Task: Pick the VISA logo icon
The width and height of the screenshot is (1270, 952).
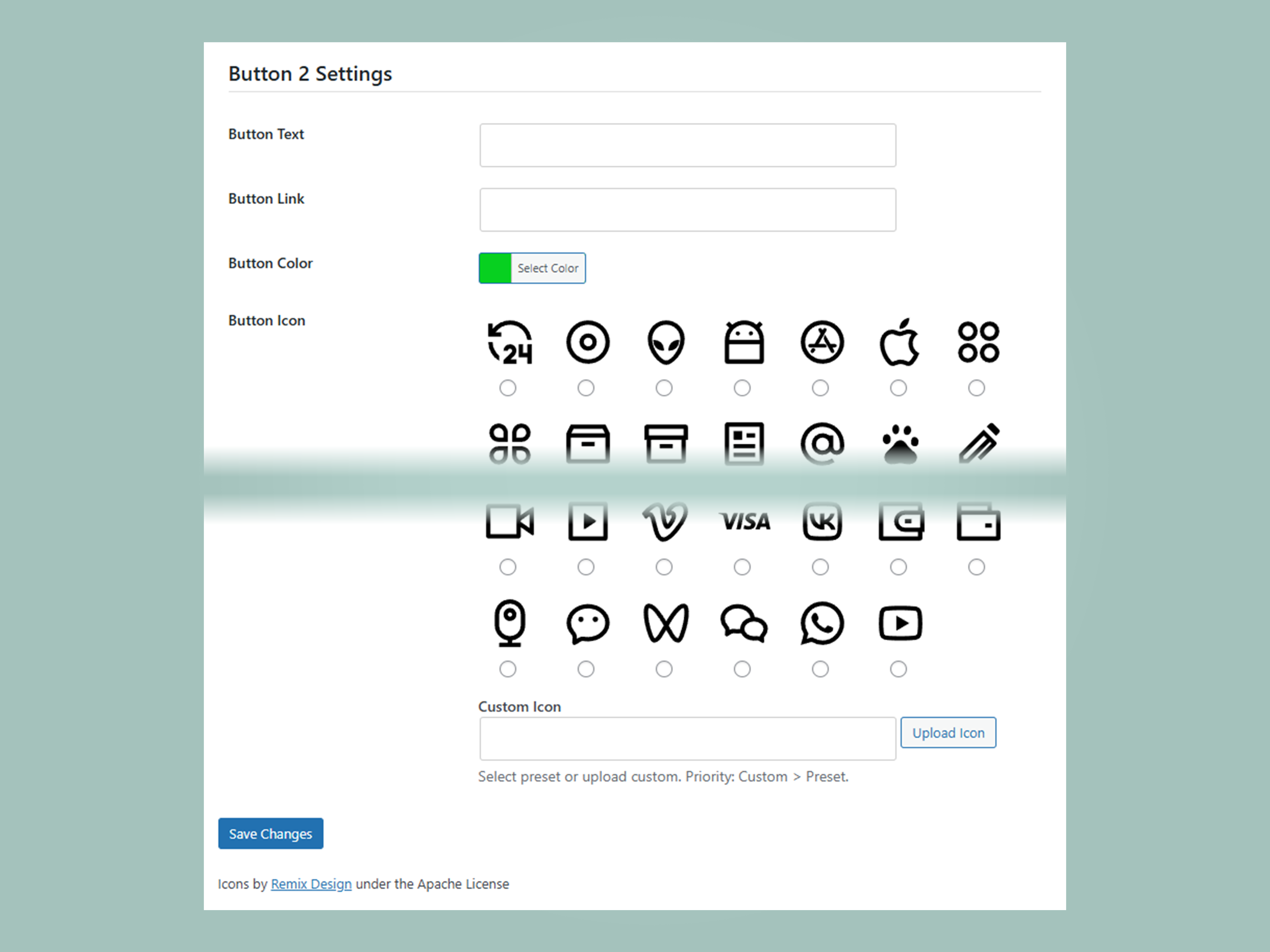Action: [745, 522]
